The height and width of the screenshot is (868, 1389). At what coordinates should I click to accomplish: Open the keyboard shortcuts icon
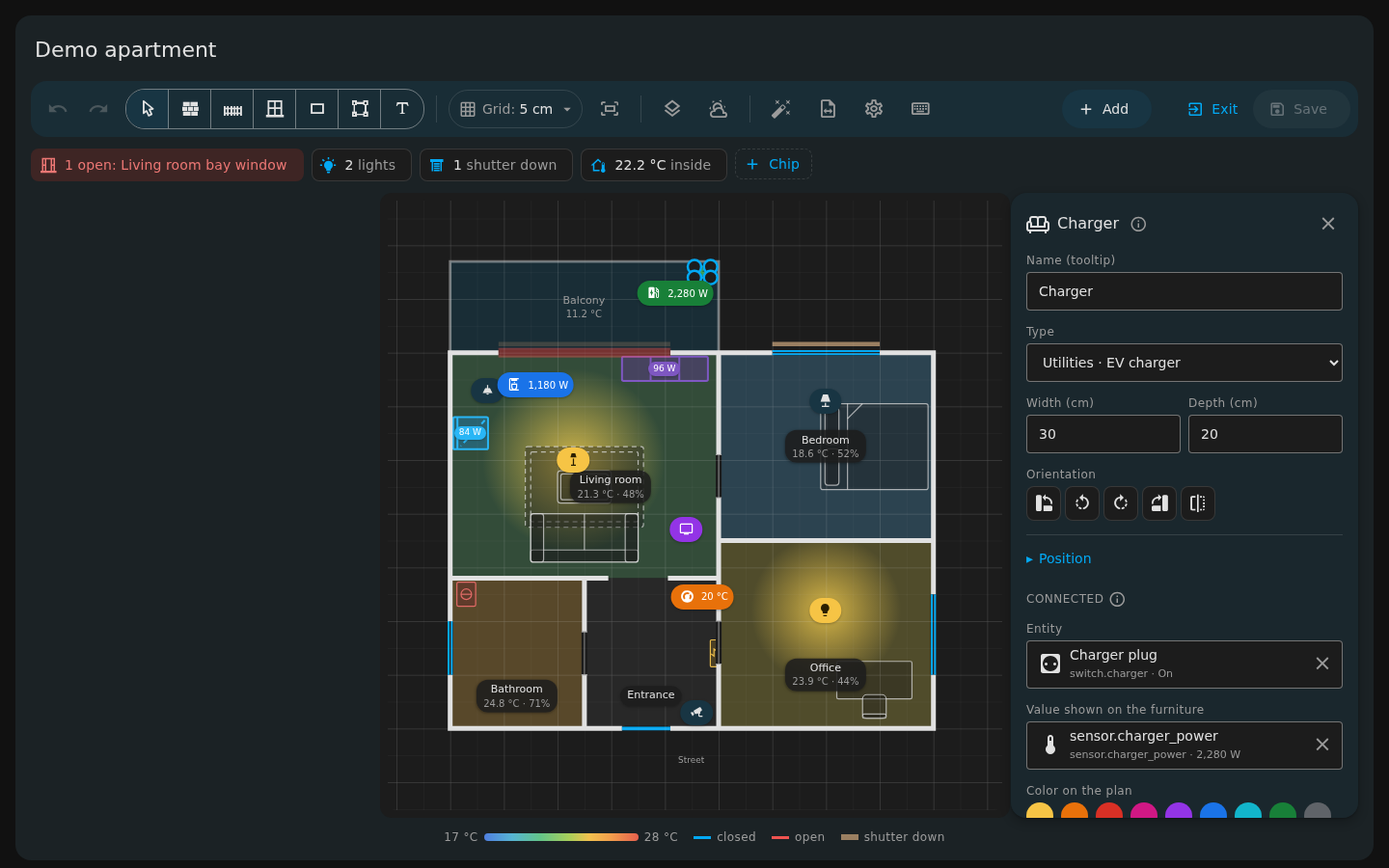920,109
